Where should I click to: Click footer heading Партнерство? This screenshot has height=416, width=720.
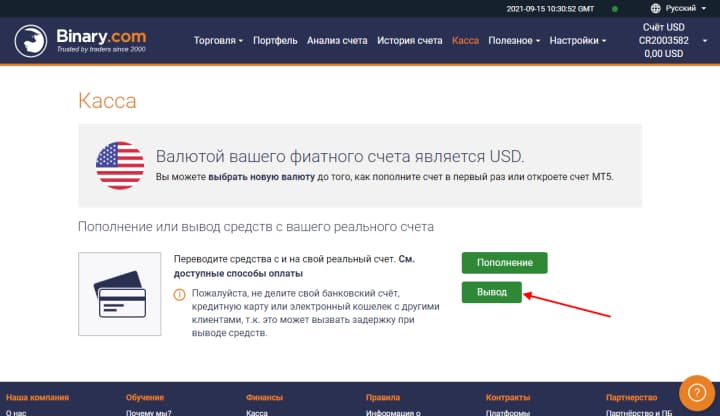631,397
